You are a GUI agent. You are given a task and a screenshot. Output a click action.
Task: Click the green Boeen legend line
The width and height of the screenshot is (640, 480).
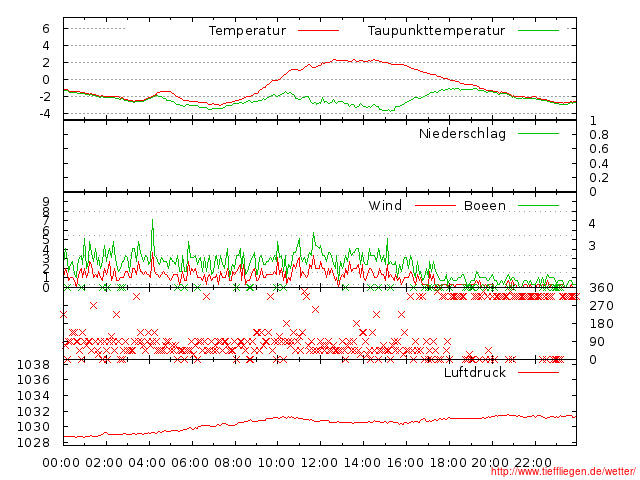pyautogui.click(x=538, y=205)
